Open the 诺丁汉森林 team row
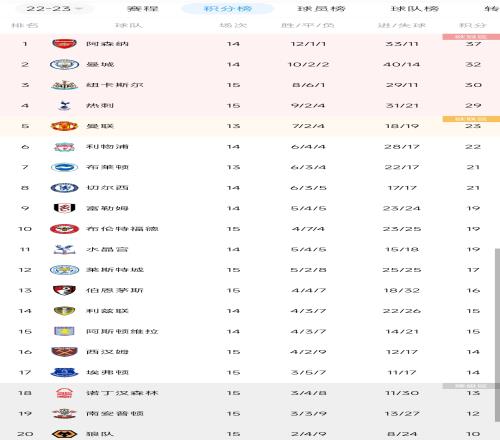Image resolution: width=500 pixels, height=440 pixels. pos(250,393)
